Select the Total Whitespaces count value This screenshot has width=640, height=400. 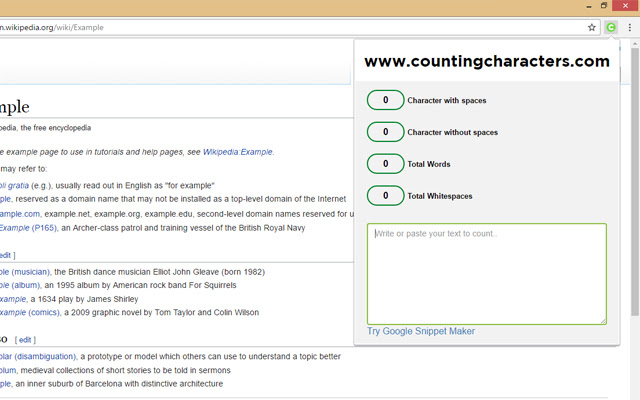[x=385, y=196]
